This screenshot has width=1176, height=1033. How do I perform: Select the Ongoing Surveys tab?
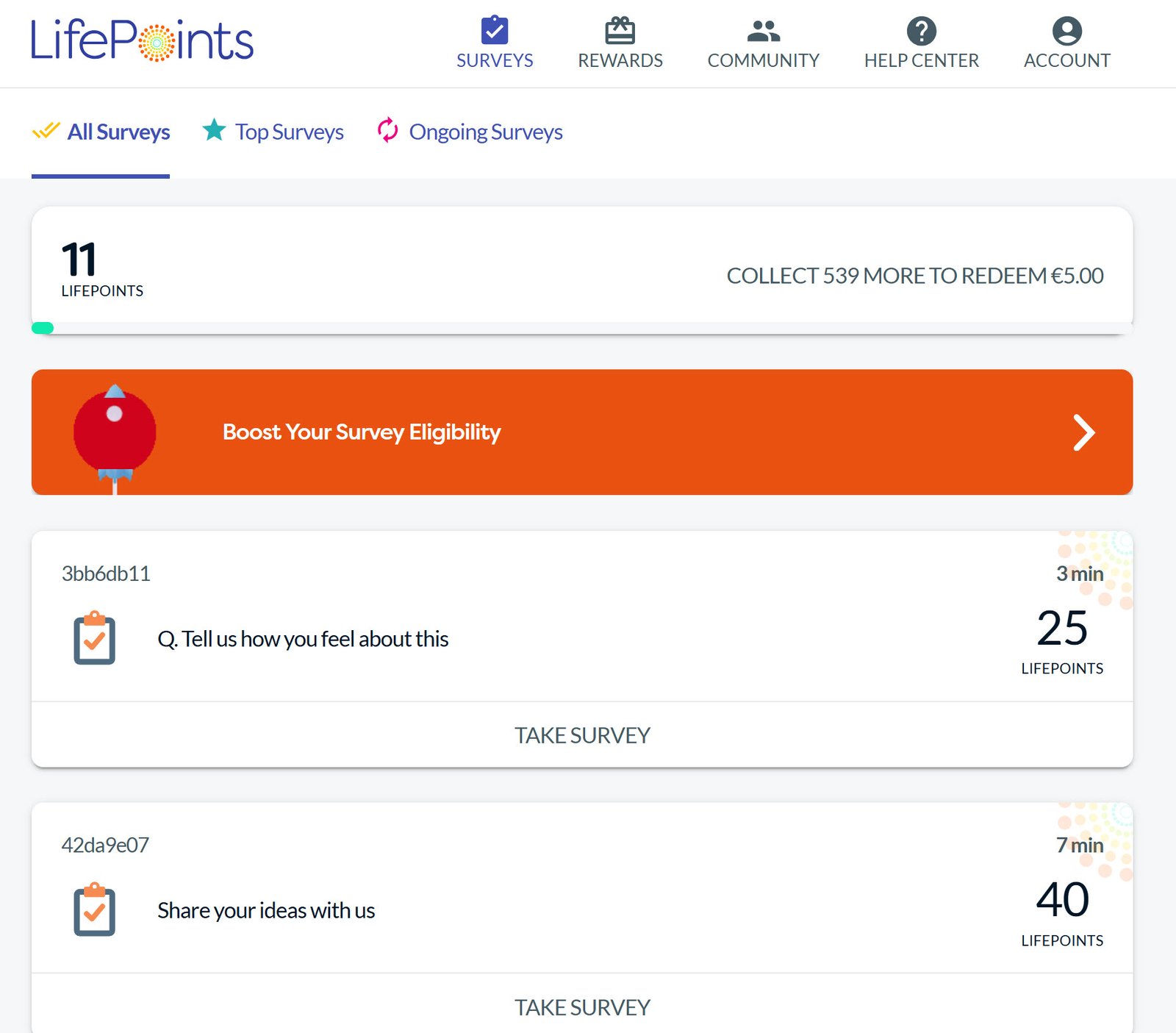tap(485, 132)
